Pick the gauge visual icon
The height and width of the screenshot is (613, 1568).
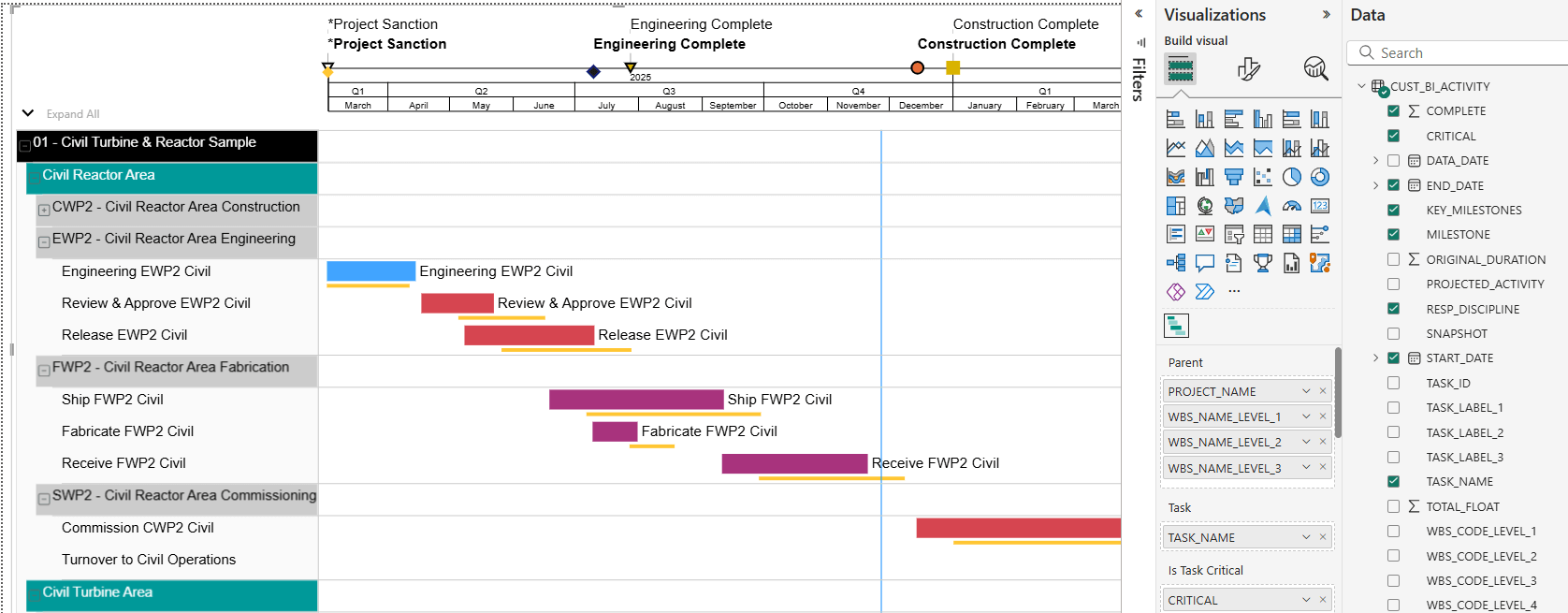(1291, 206)
